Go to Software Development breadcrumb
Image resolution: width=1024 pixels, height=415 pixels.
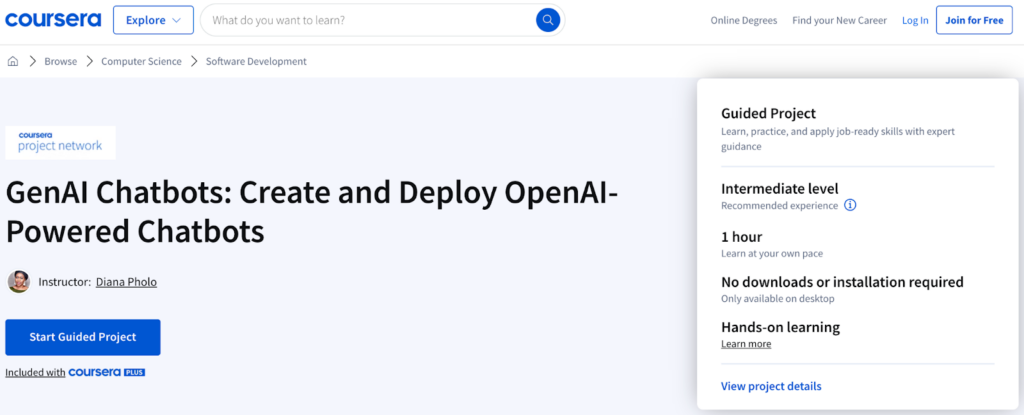click(x=256, y=61)
